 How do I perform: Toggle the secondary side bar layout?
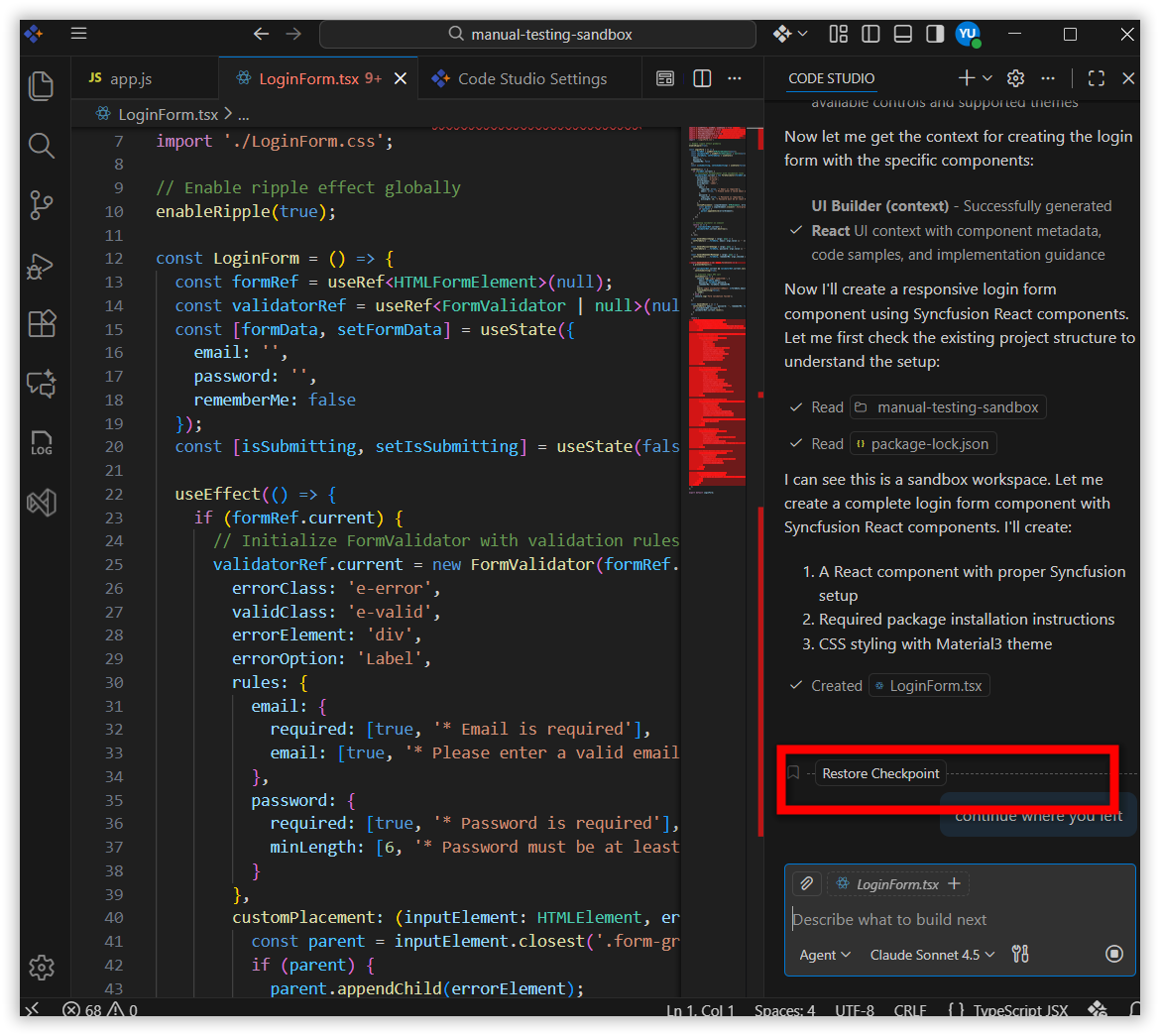coord(935,35)
